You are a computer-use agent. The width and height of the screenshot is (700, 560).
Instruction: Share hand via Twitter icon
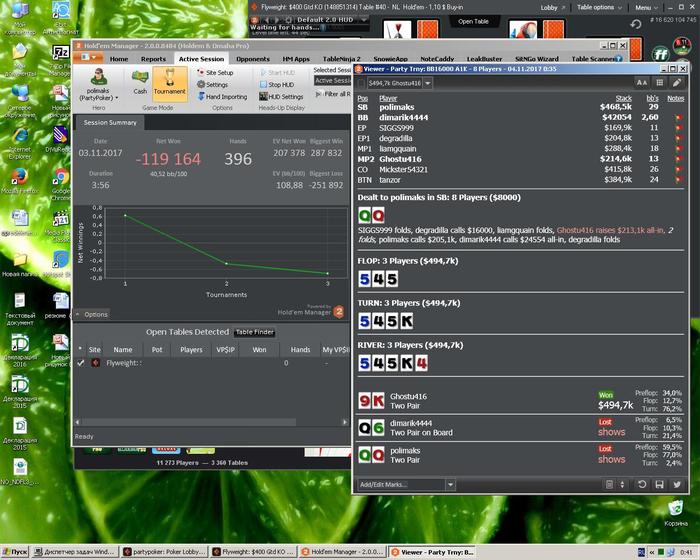pos(677,485)
